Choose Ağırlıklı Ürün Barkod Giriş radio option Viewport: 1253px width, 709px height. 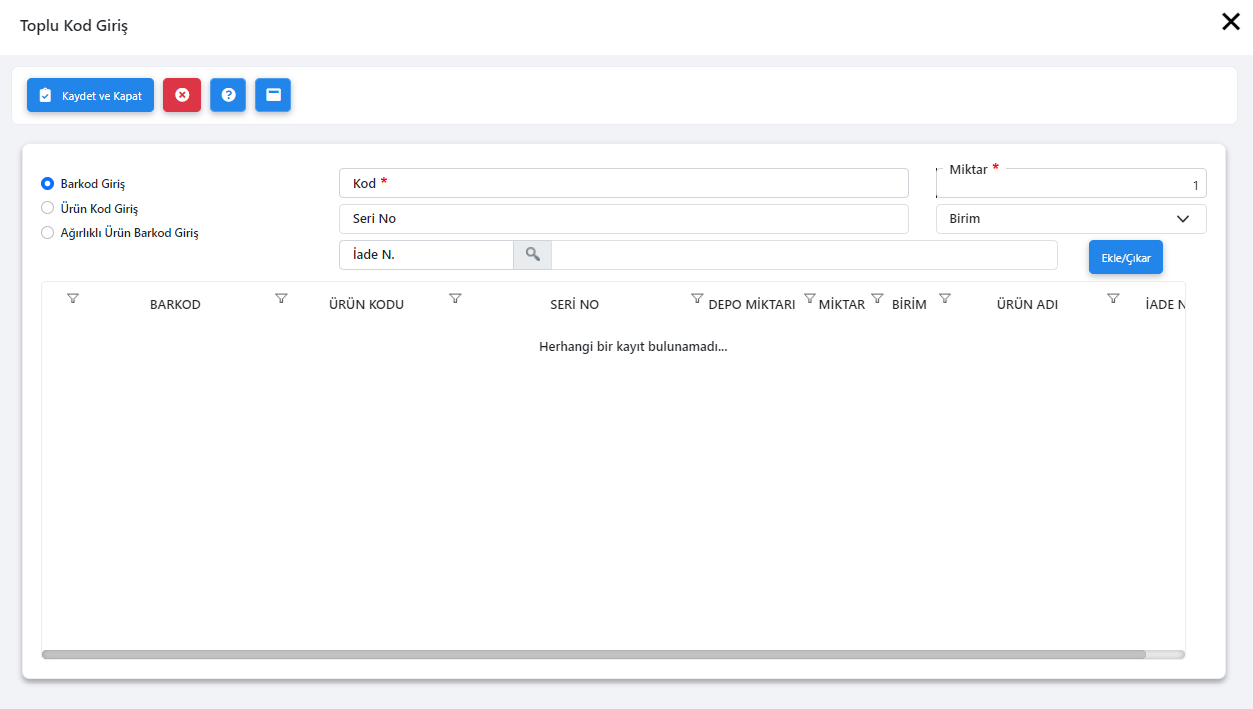[x=47, y=233]
